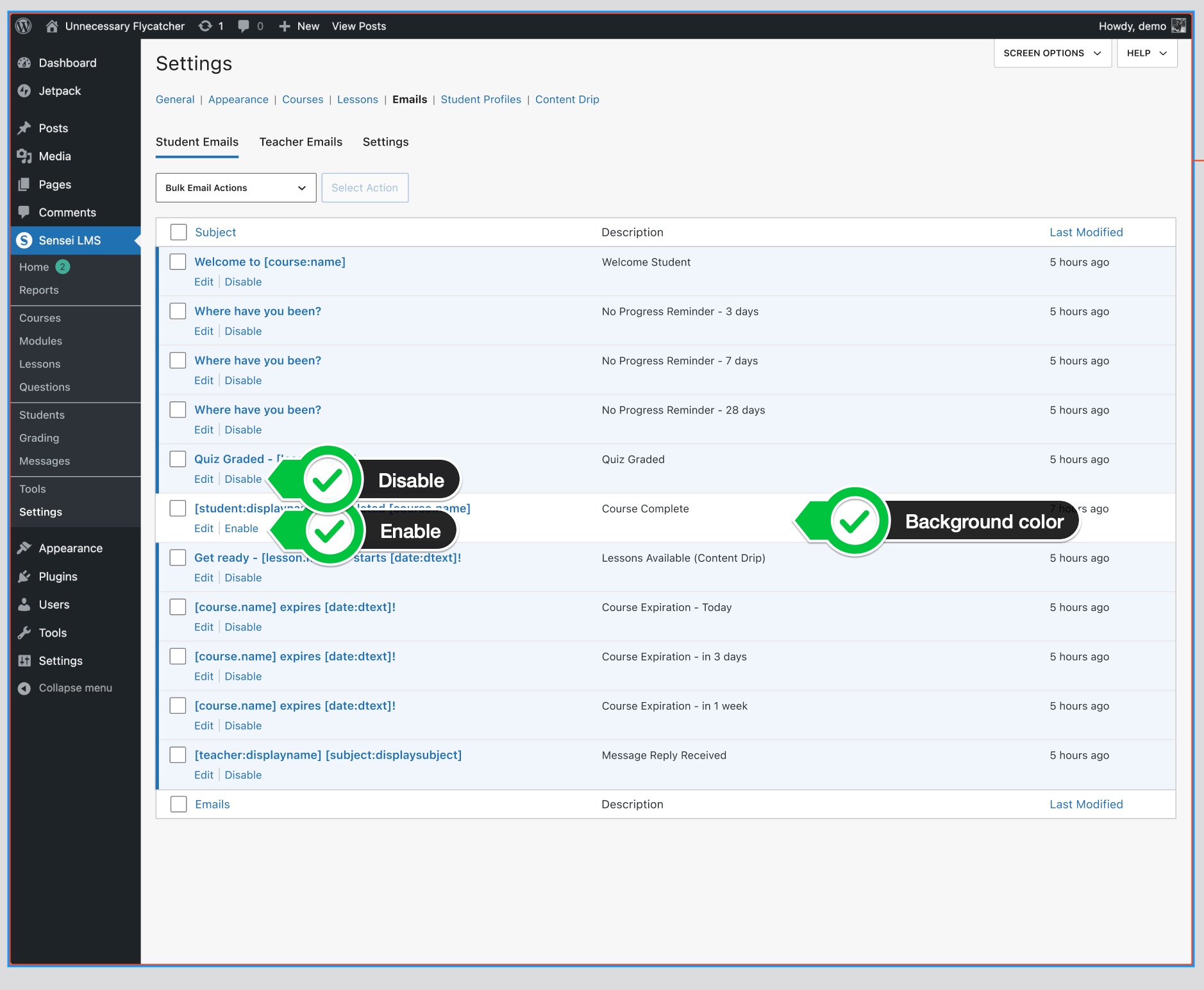The width and height of the screenshot is (1204, 990).
Task: Click the demo user avatar in the admin bar
Action: pyautogui.click(x=1180, y=26)
